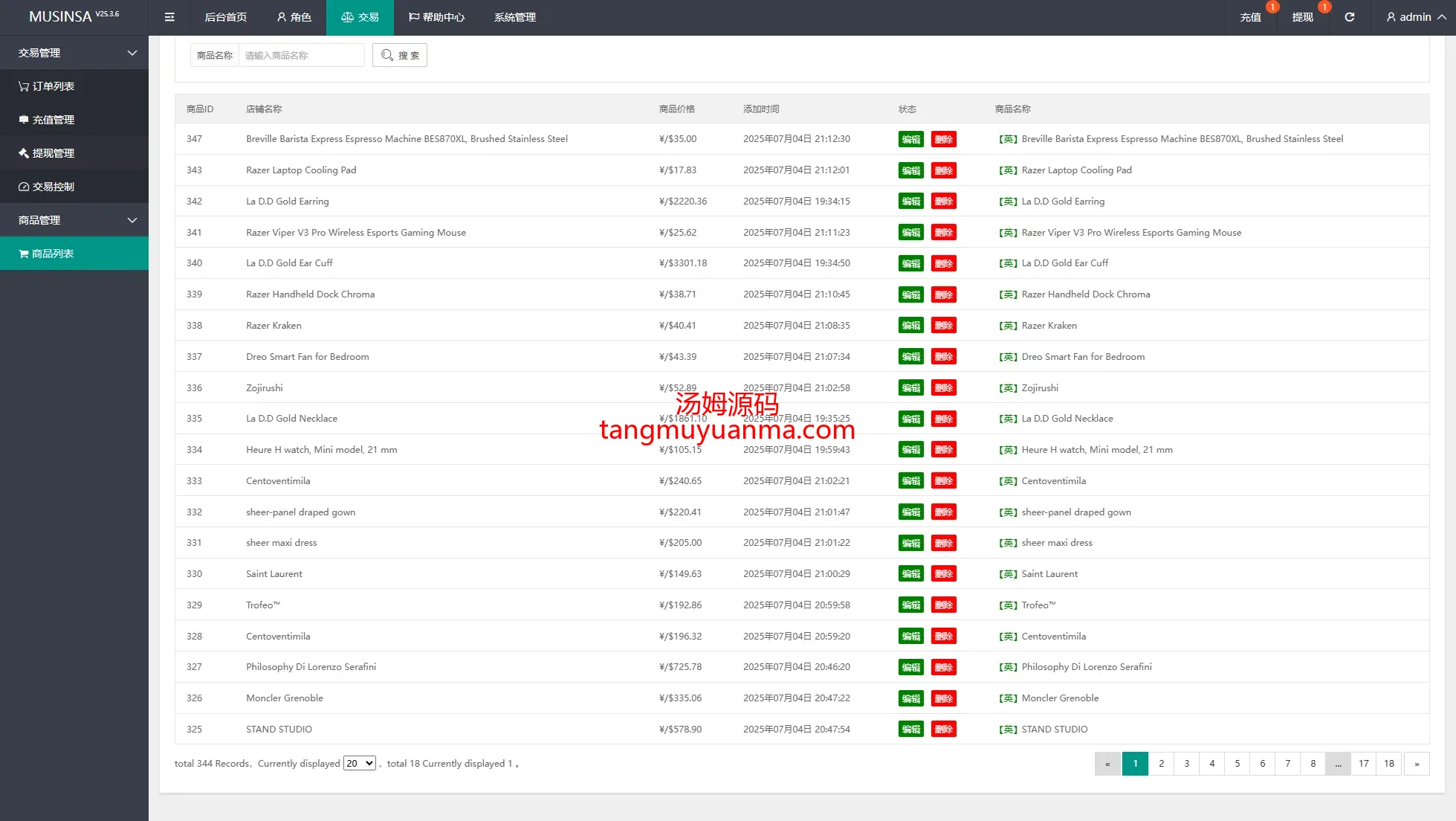This screenshot has height=821, width=1456.
Task: Click 编辑 for product 347
Action: point(910,139)
